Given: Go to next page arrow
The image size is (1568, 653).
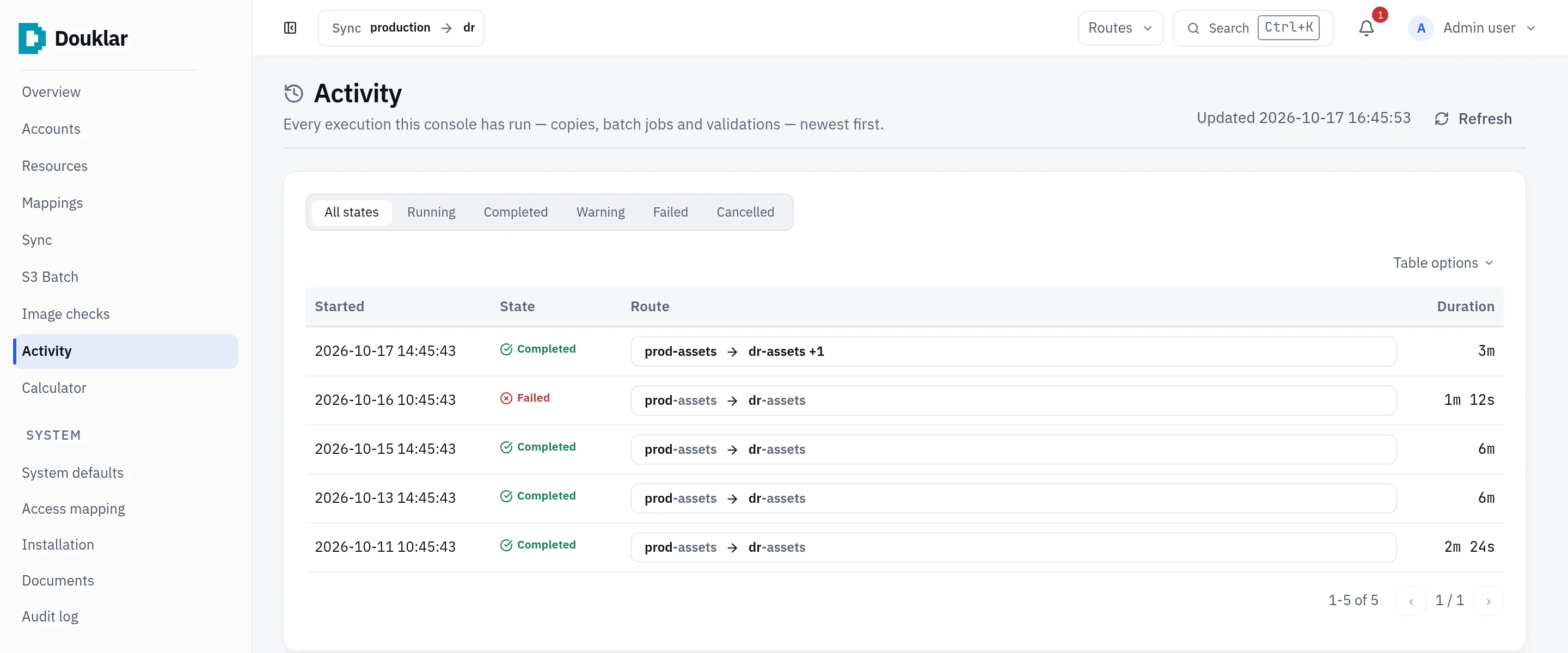Looking at the screenshot, I should [x=1489, y=601].
